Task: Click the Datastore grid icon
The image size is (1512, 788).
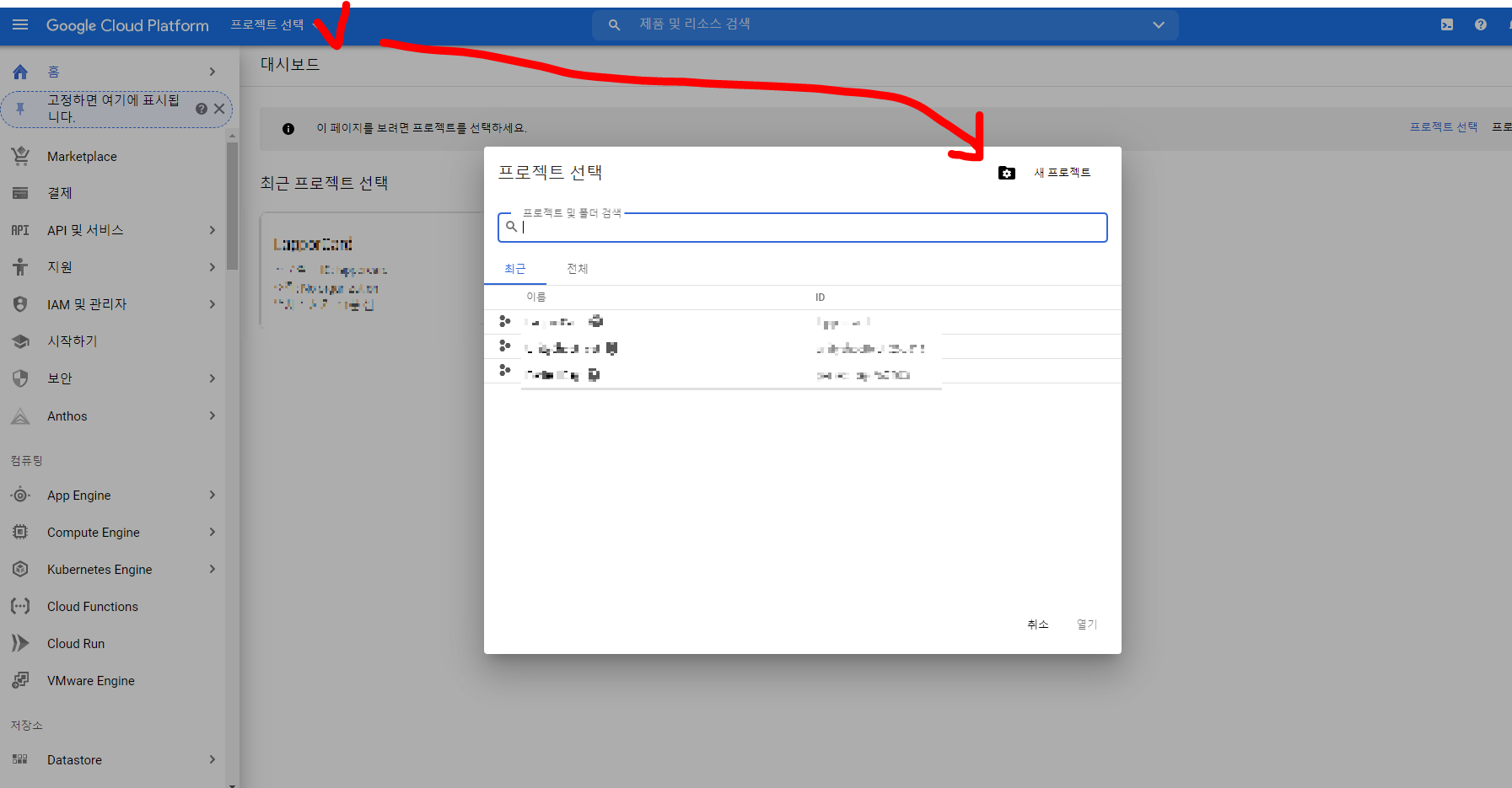Action: [x=20, y=759]
